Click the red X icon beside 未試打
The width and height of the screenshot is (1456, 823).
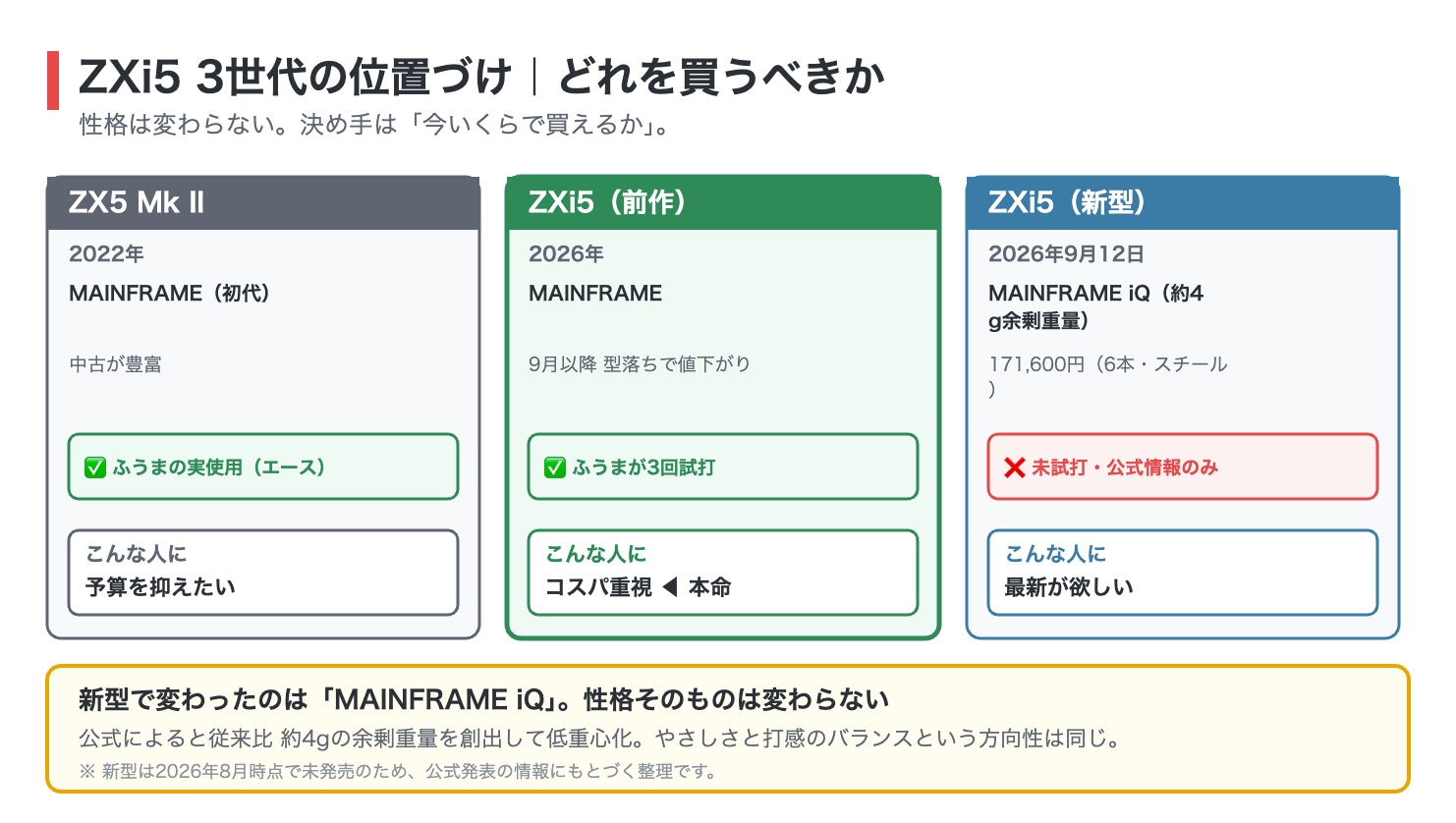(x=1015, y=467)
